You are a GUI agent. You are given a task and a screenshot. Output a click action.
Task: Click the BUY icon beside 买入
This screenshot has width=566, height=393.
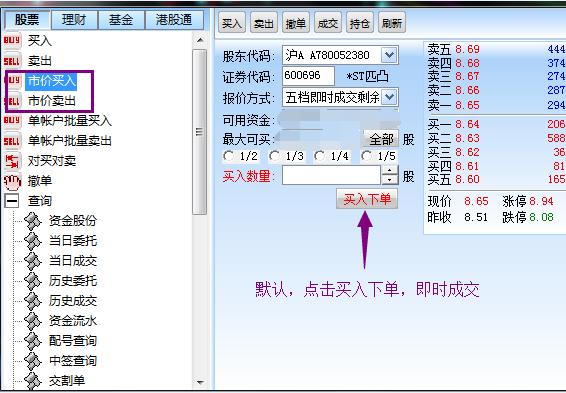(x=12, y=40)
